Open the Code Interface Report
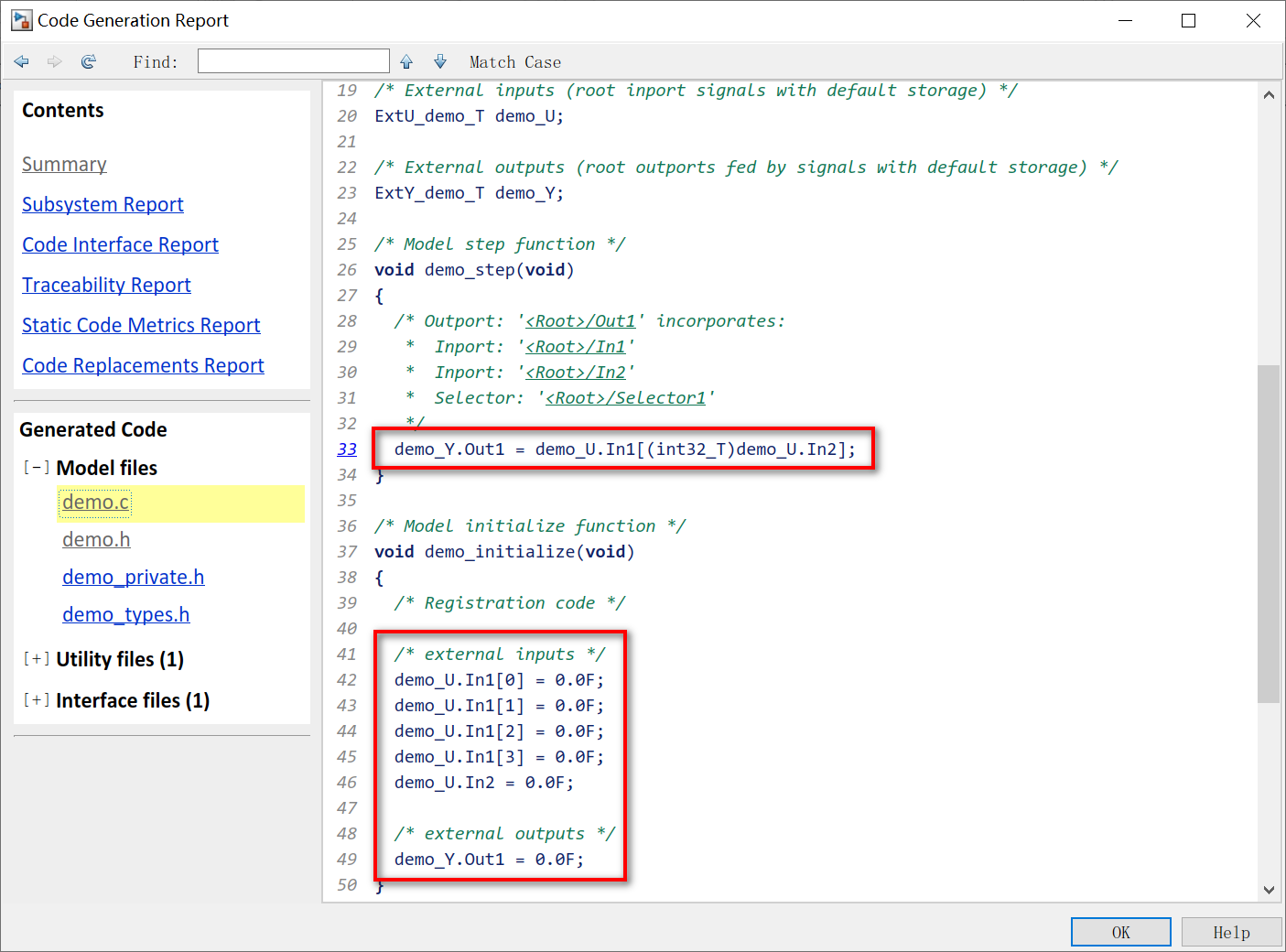The image size is (1286, 952). point(120,244)
